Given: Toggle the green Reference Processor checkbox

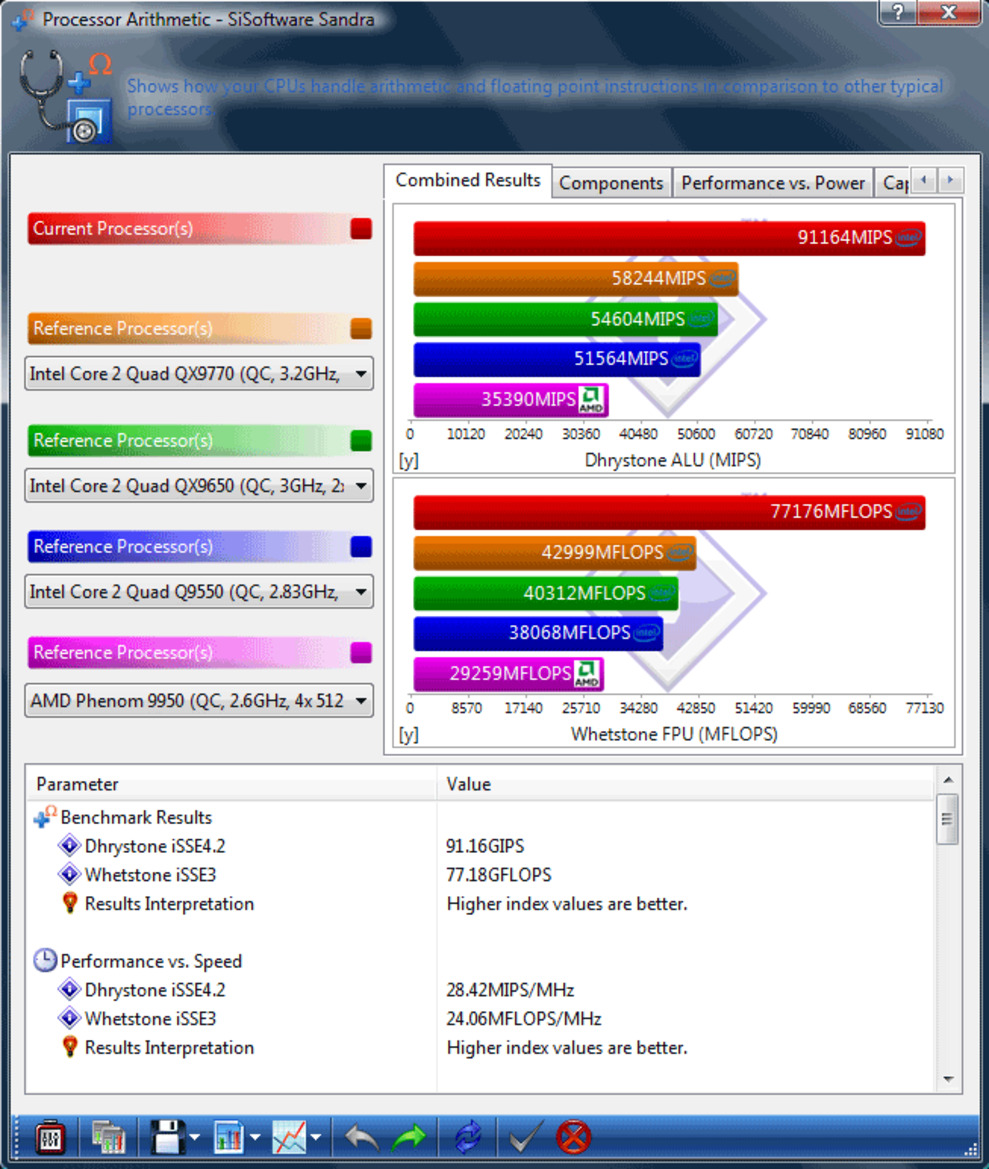Looking at the screenshot, I should coord(361,441).
